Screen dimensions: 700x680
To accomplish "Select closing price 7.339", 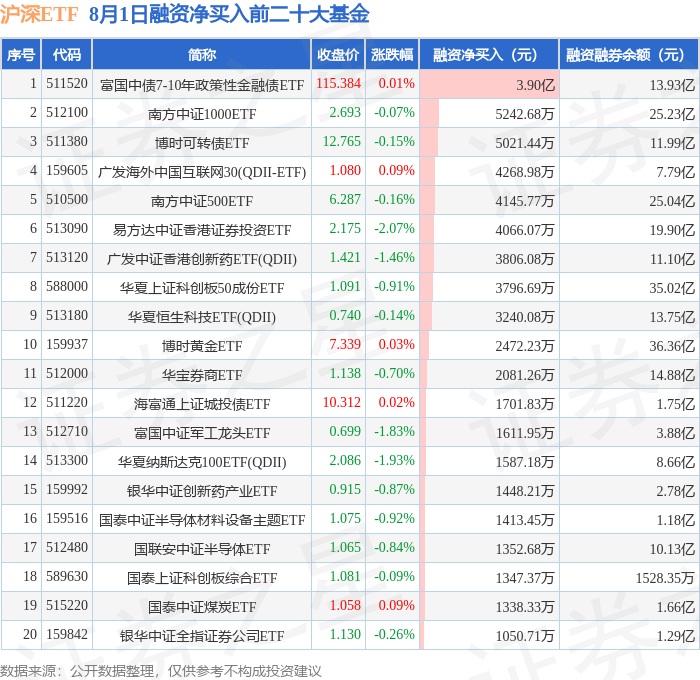I will pyautogui.click(x=345, y=345).
